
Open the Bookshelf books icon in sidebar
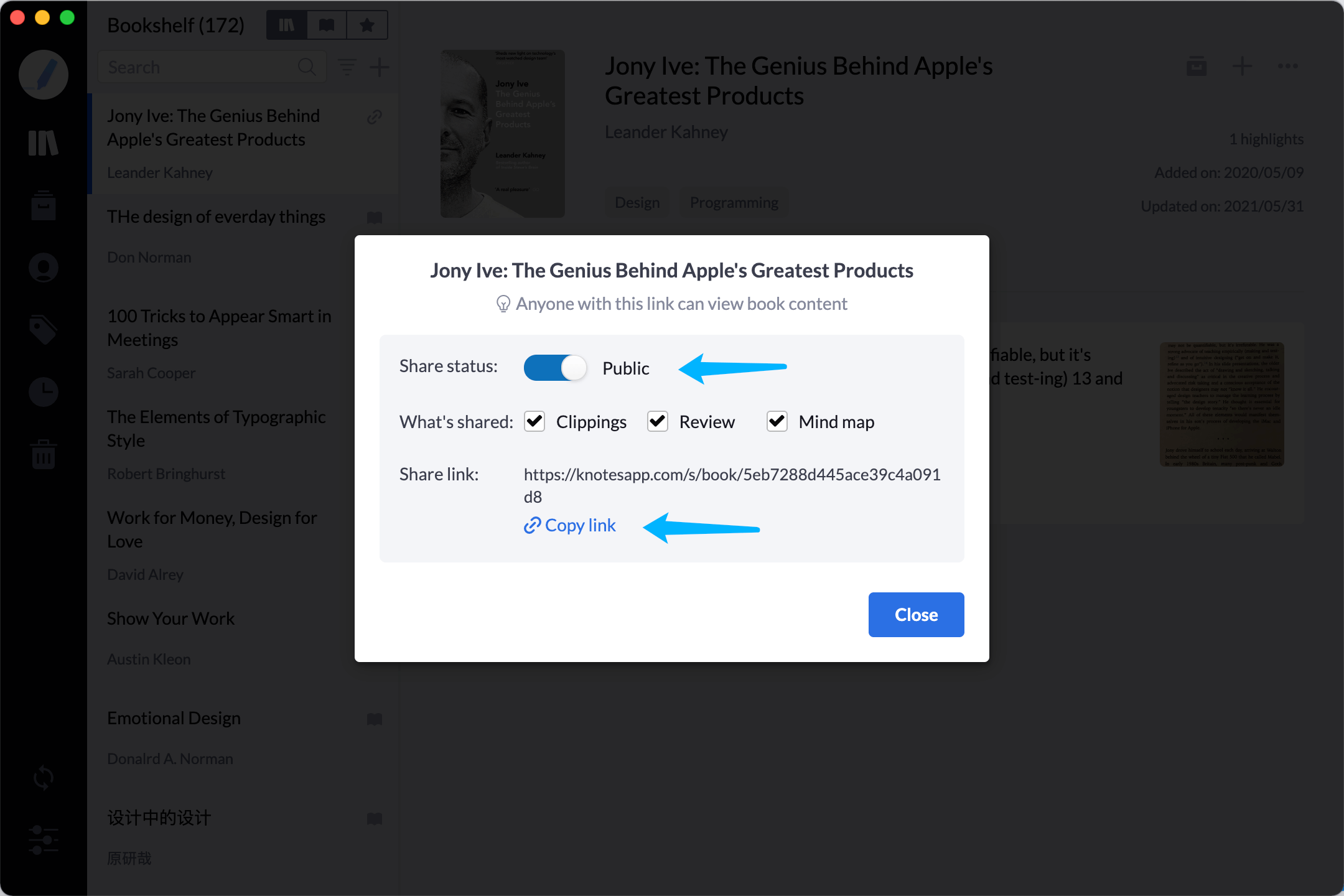(x=44, y=143)
